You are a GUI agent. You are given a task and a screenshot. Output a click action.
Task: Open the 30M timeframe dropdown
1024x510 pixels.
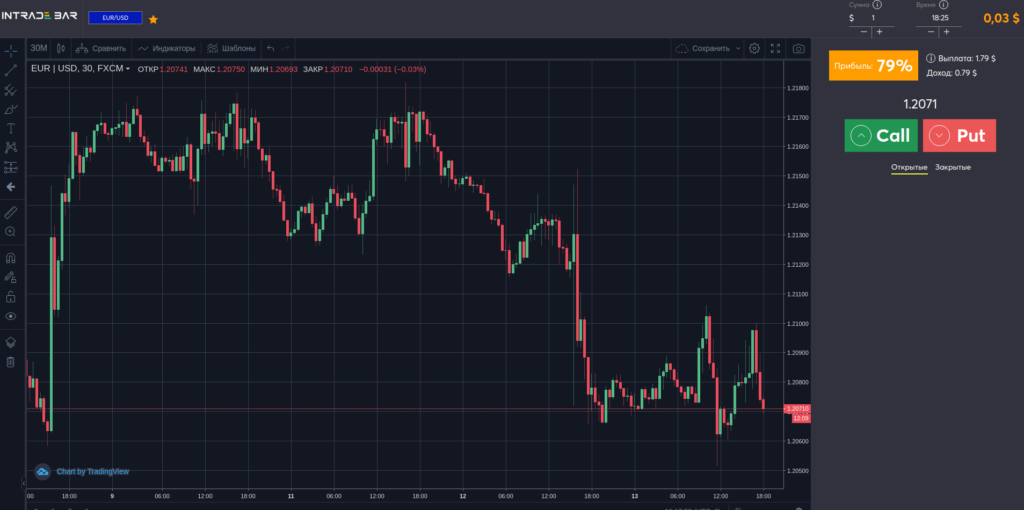tap(39, 48)
